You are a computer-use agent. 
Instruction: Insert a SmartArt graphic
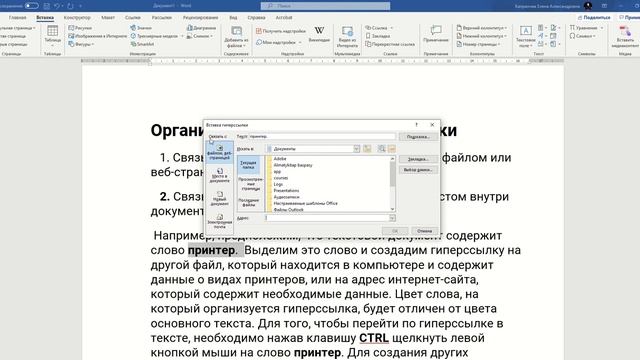(x=142, y=44)
